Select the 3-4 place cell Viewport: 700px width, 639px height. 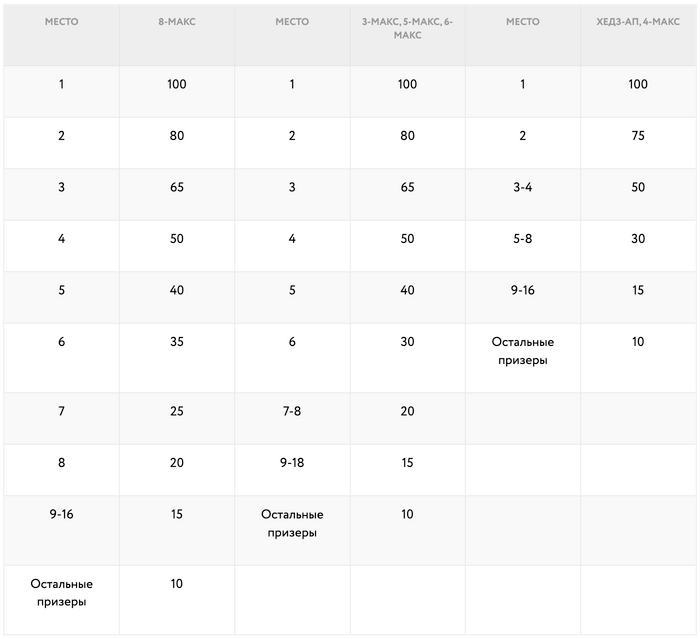coord(522,187)
